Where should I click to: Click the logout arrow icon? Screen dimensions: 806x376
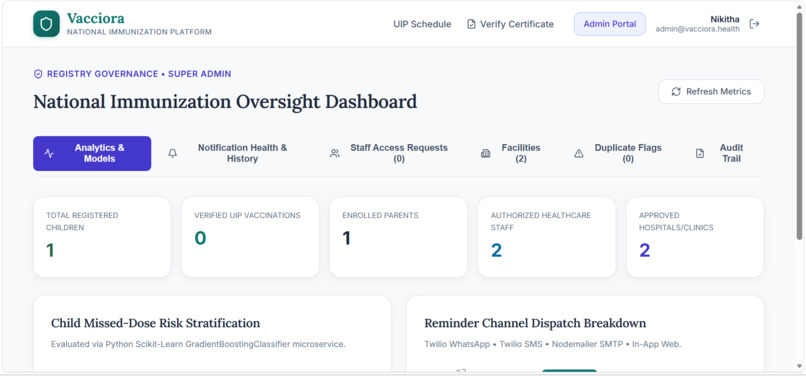pos(754,24)
